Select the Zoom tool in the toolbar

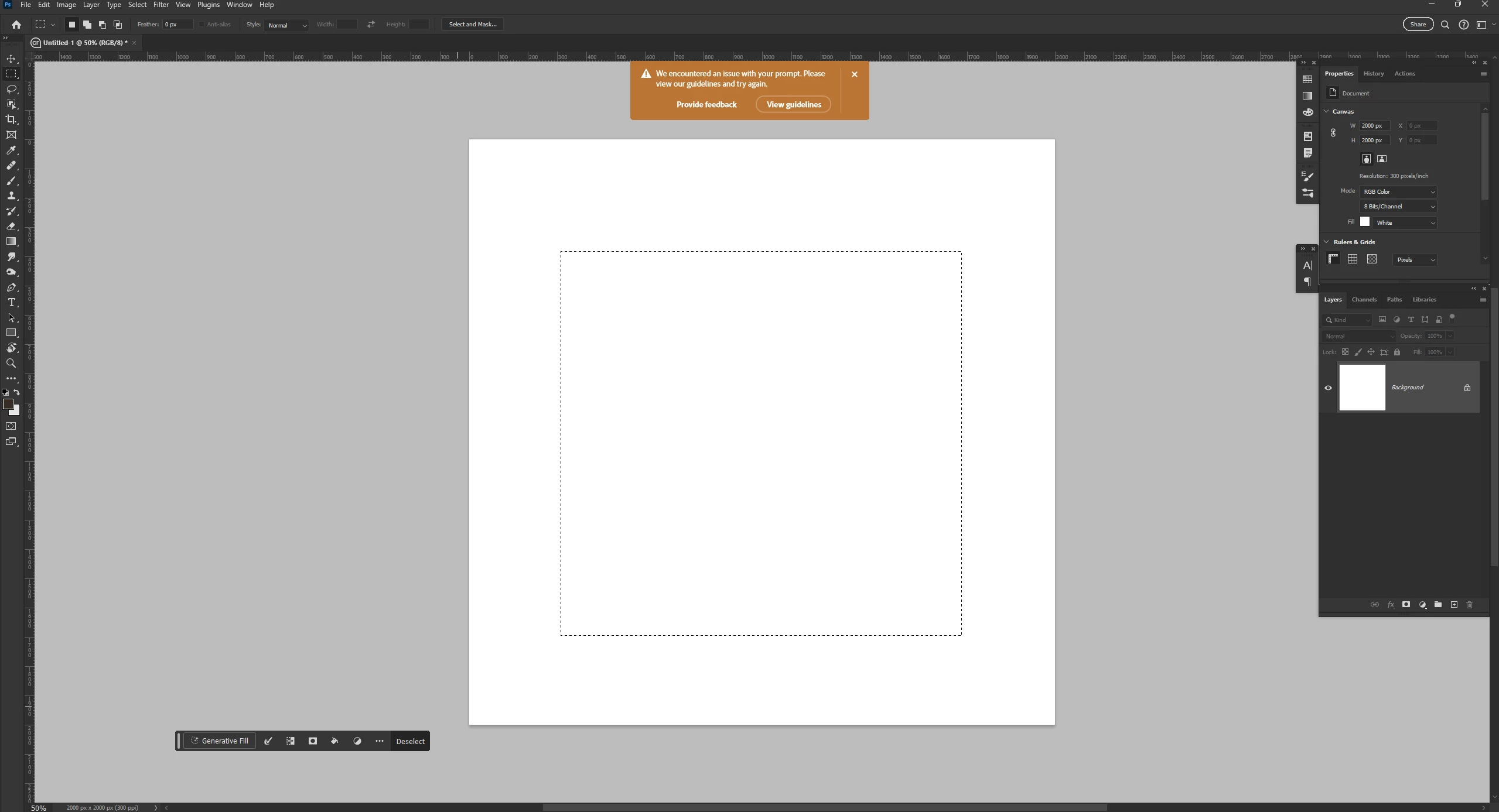tap(11, 364)
